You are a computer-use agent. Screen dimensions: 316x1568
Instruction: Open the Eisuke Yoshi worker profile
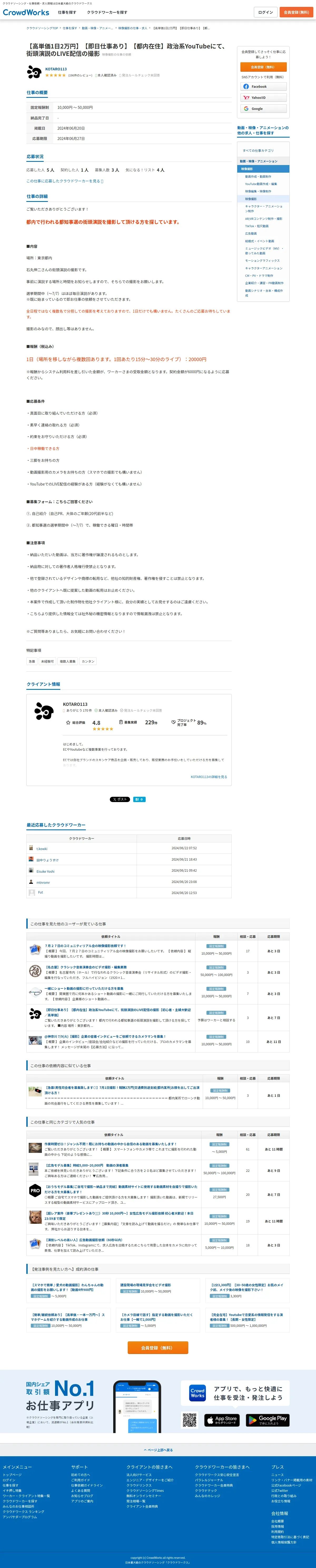tap(45, 871)
